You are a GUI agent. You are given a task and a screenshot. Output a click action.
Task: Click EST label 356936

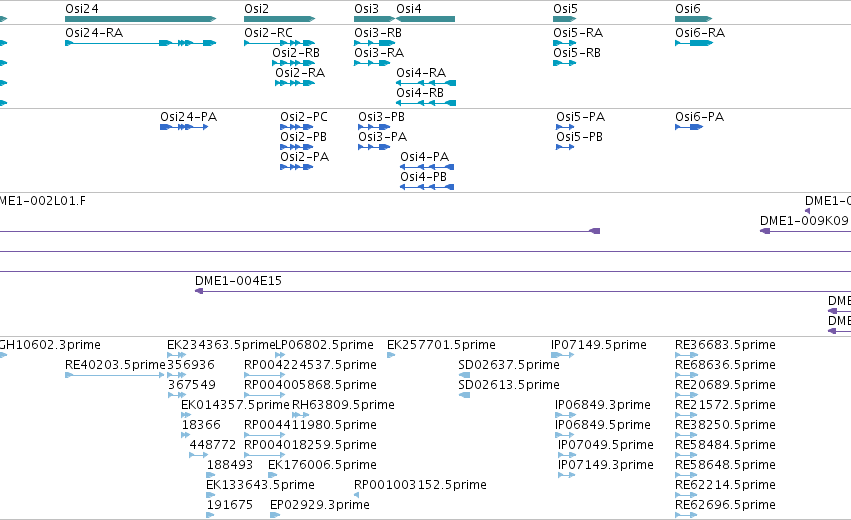click(191, 365)
